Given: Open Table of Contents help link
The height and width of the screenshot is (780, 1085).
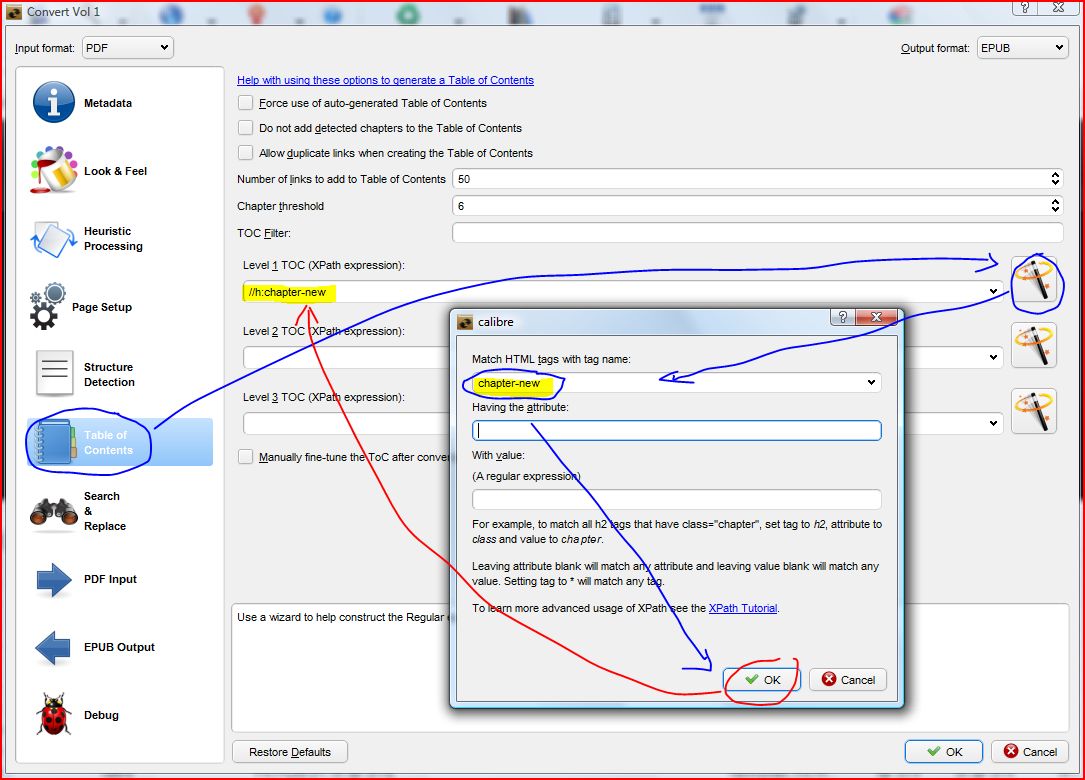Looking at the screenshot, I should (385, 80).
